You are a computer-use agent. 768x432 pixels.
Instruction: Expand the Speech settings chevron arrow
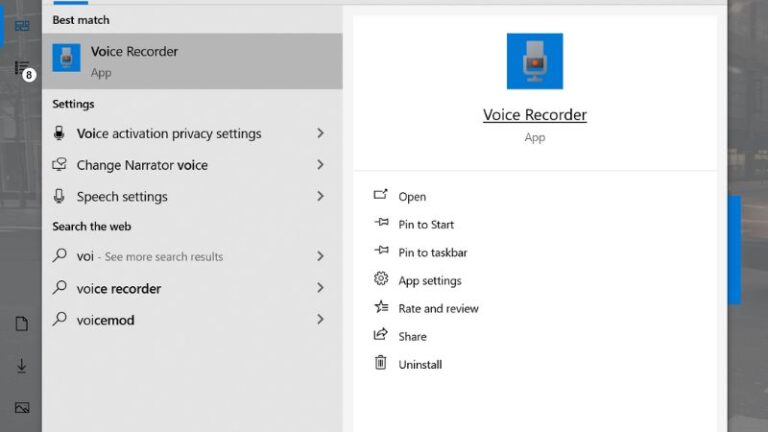[320, 197]
